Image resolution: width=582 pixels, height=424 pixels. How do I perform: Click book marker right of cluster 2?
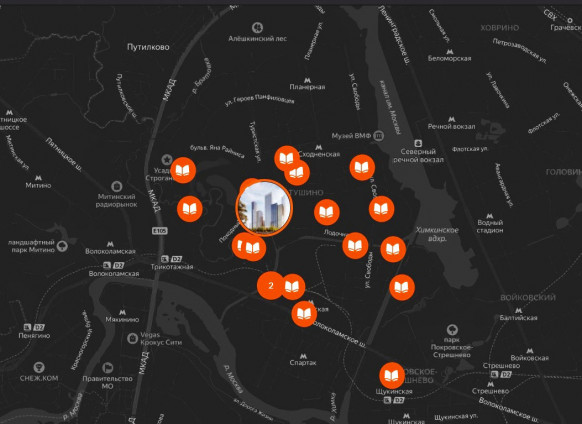(292, 287)
